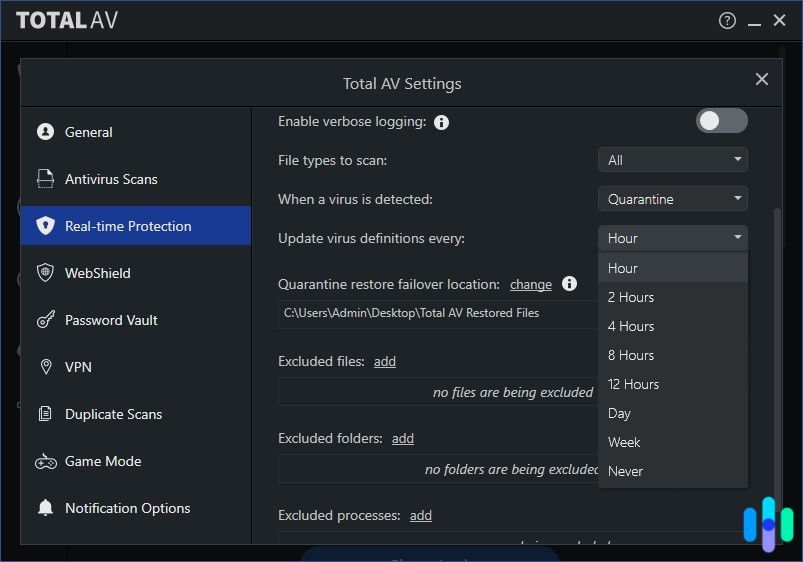The width and height of the screenshot is (803, 562).
Task: Close the Total AV Settings dialog
Action: (x=761, y=79)
